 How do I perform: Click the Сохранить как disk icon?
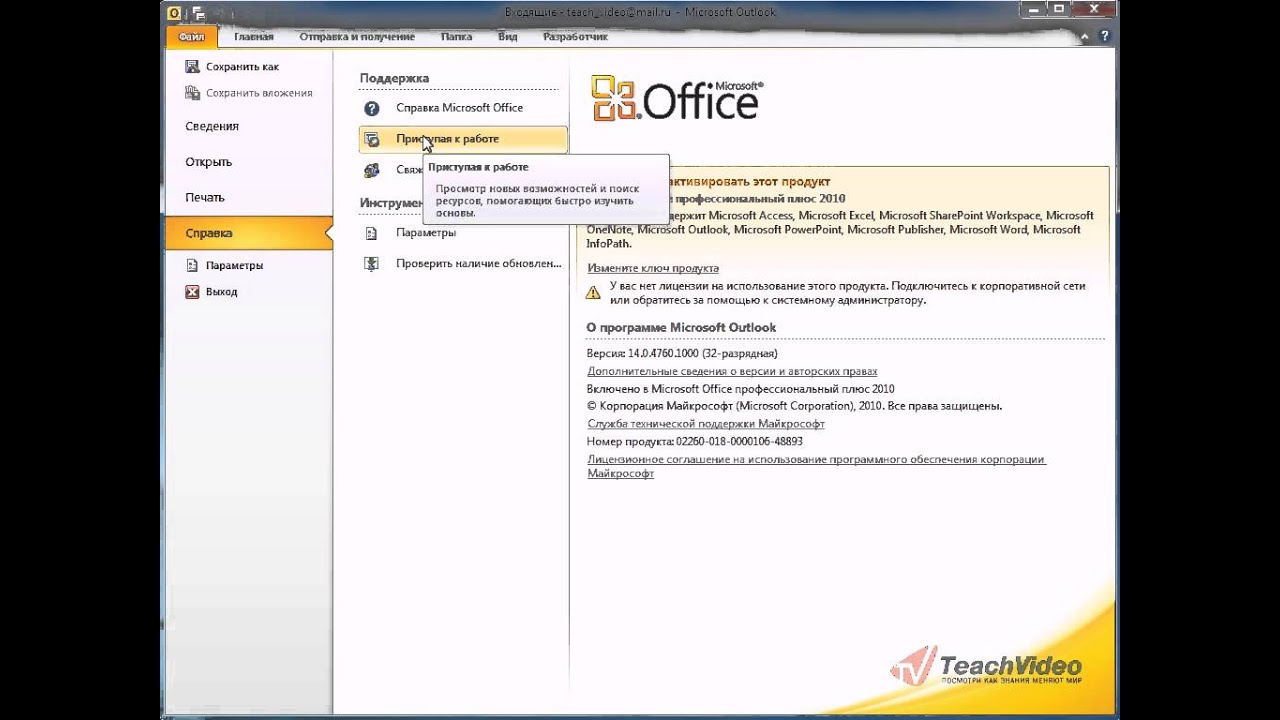click(192, 67)
